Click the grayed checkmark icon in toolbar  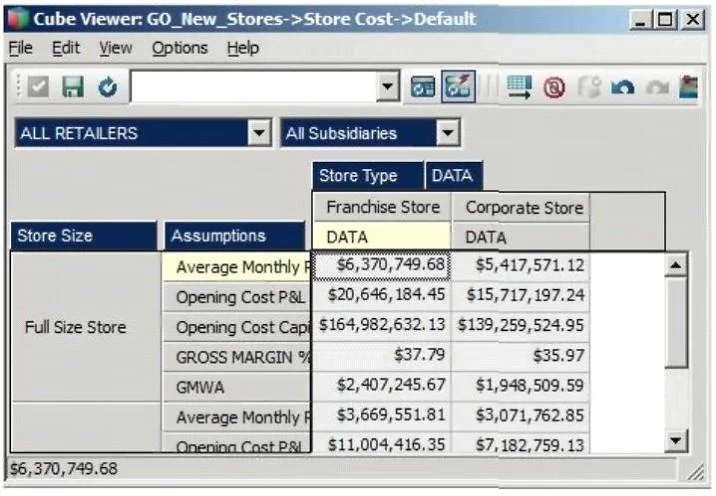point(38,86)
